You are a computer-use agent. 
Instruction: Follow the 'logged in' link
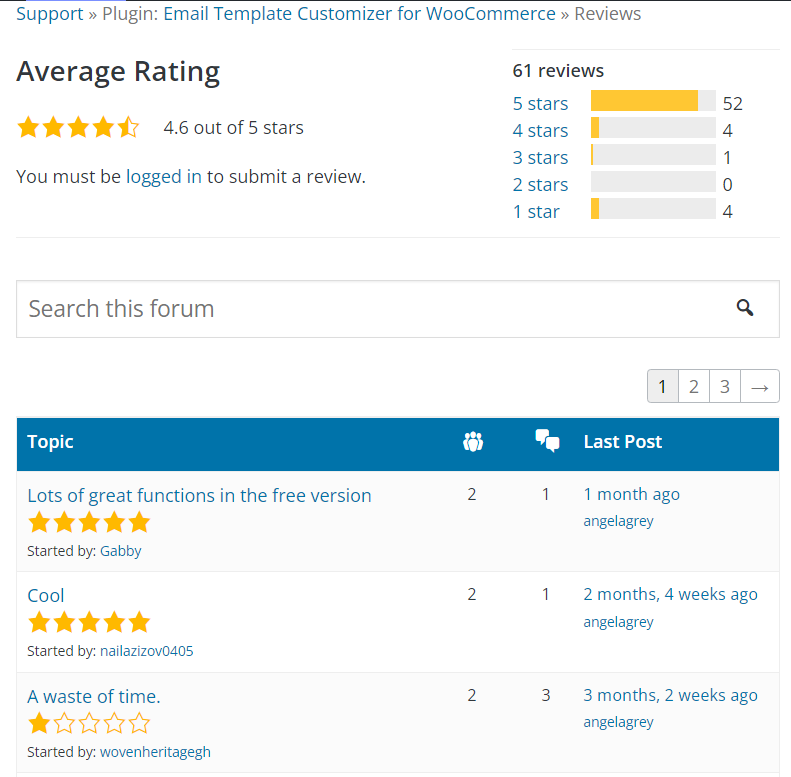[x=163, y=177]
